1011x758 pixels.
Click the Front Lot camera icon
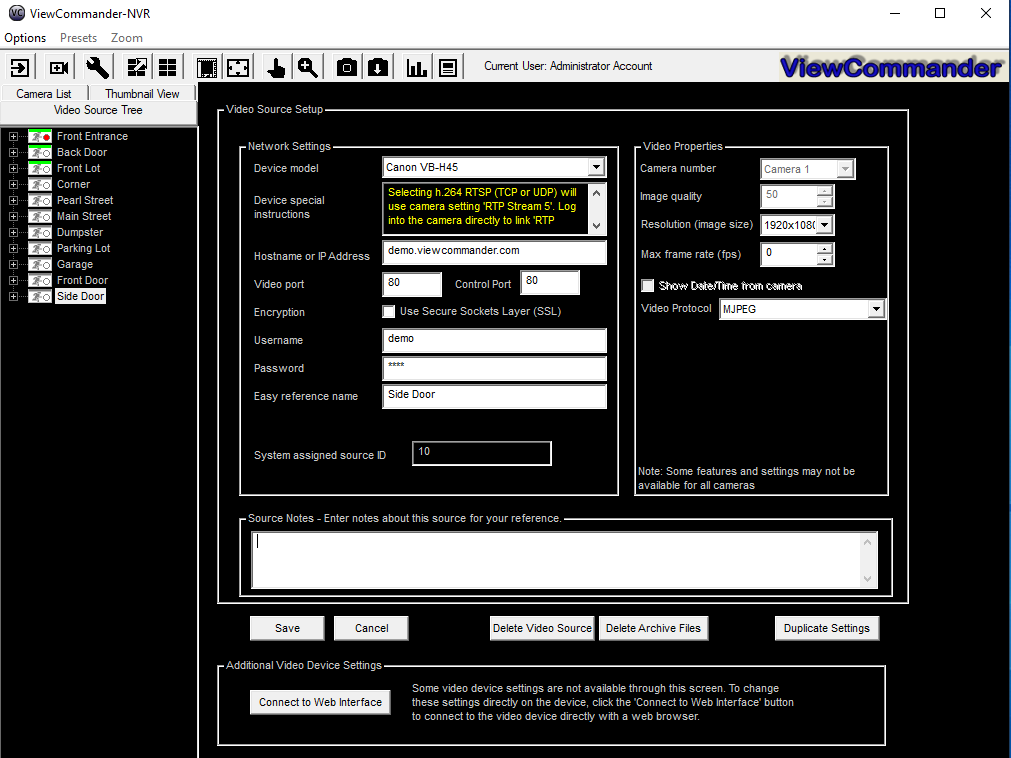click(40, 169)
